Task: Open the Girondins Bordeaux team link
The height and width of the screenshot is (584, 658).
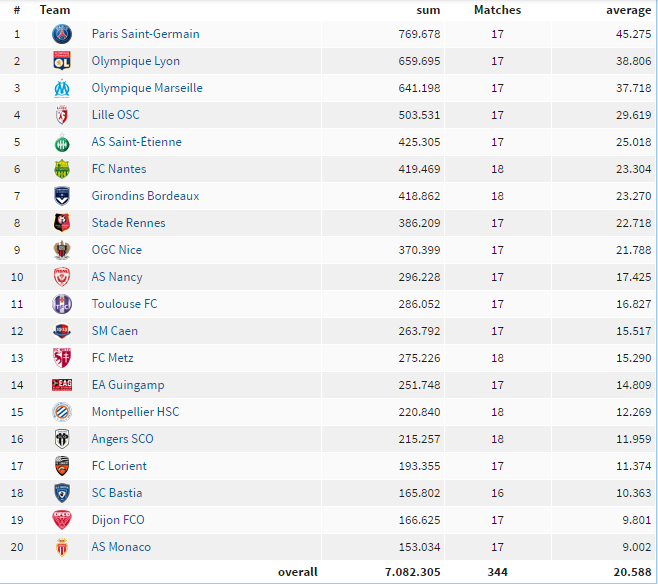Action: point(145,196)
